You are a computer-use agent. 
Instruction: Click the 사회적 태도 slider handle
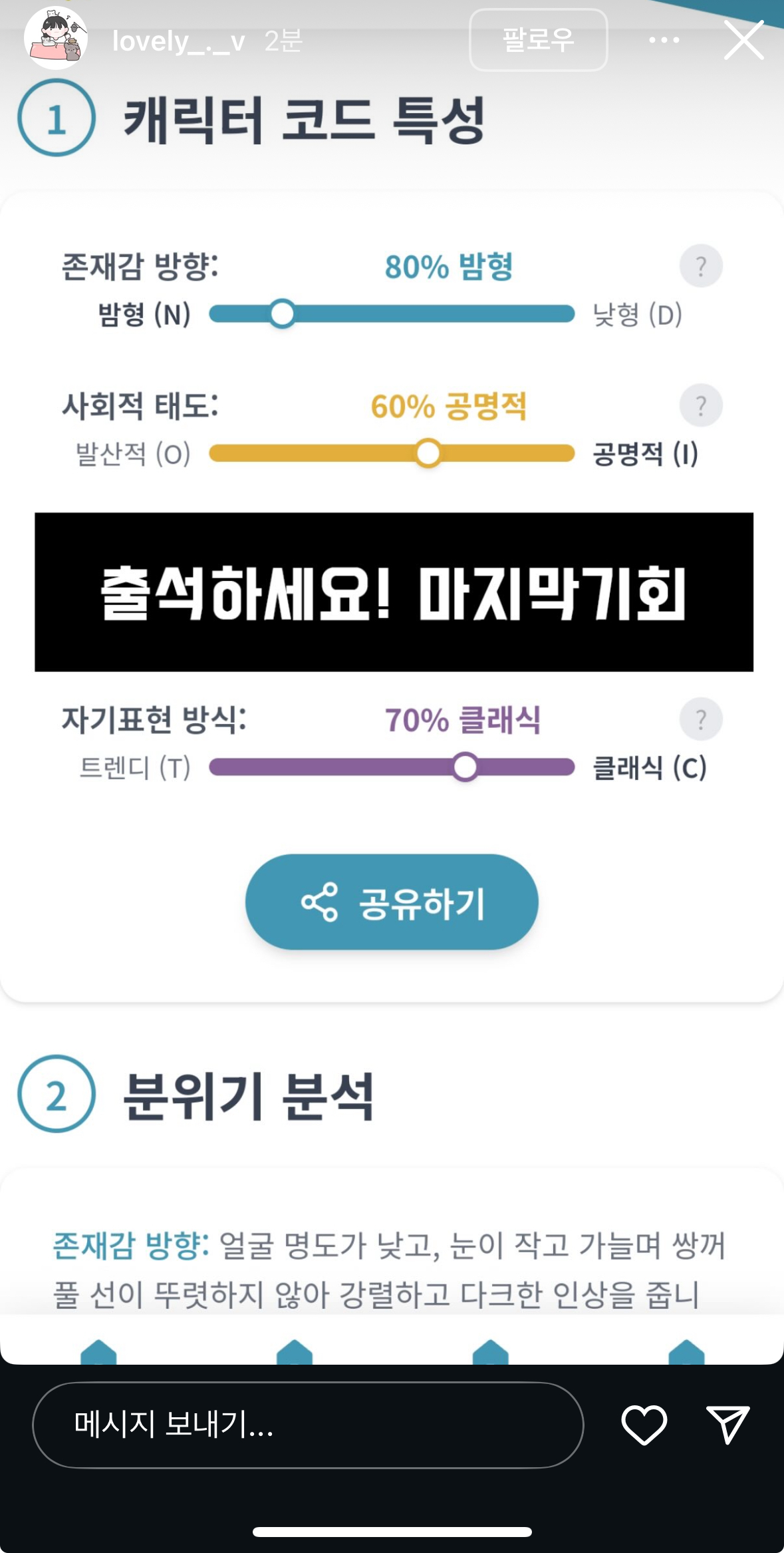pyautogui.click(x=428, y=453)
